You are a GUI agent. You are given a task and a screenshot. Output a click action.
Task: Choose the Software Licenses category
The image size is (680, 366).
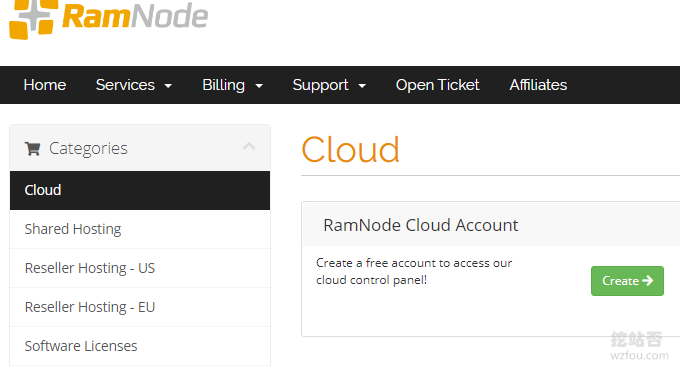140,346
